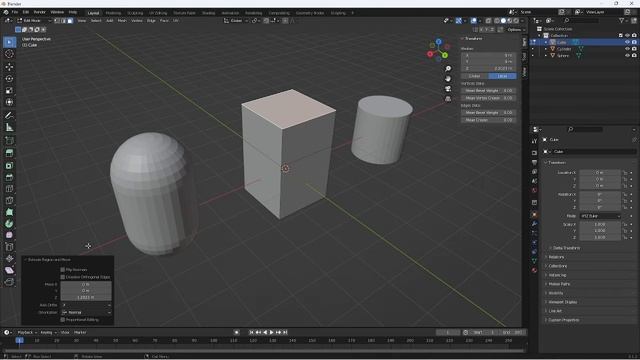This screenshot has height=360, width=640.
Task: Hide the Sphere object in outliner
Action: tap(627, 55)
